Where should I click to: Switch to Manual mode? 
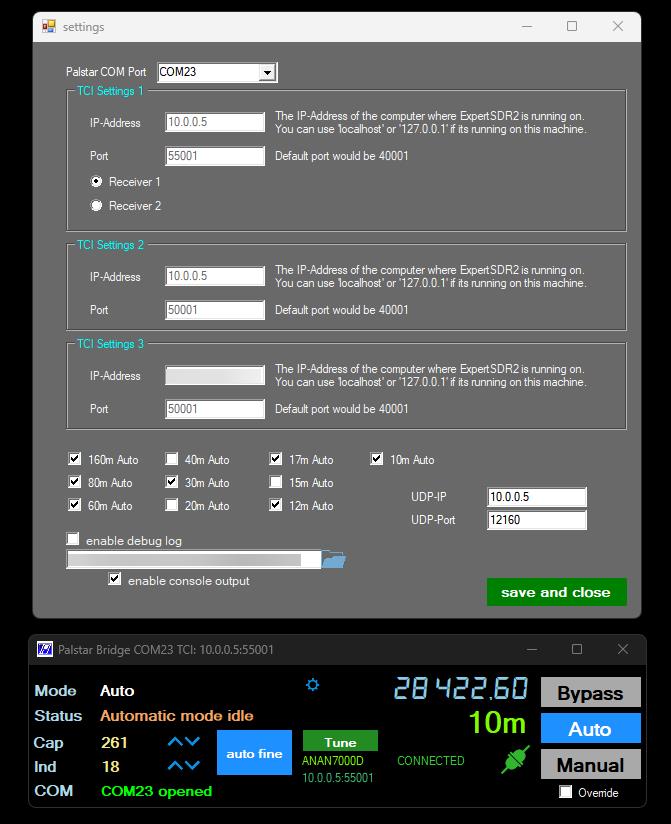pyautogui.click(x=590, y=765)
